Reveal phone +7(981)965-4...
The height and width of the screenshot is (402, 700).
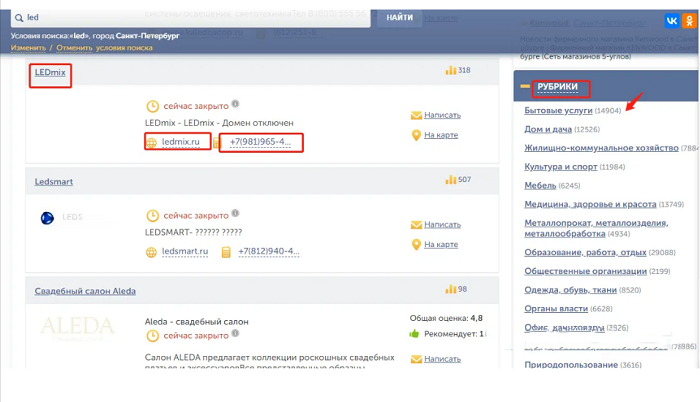click(260, 142)
